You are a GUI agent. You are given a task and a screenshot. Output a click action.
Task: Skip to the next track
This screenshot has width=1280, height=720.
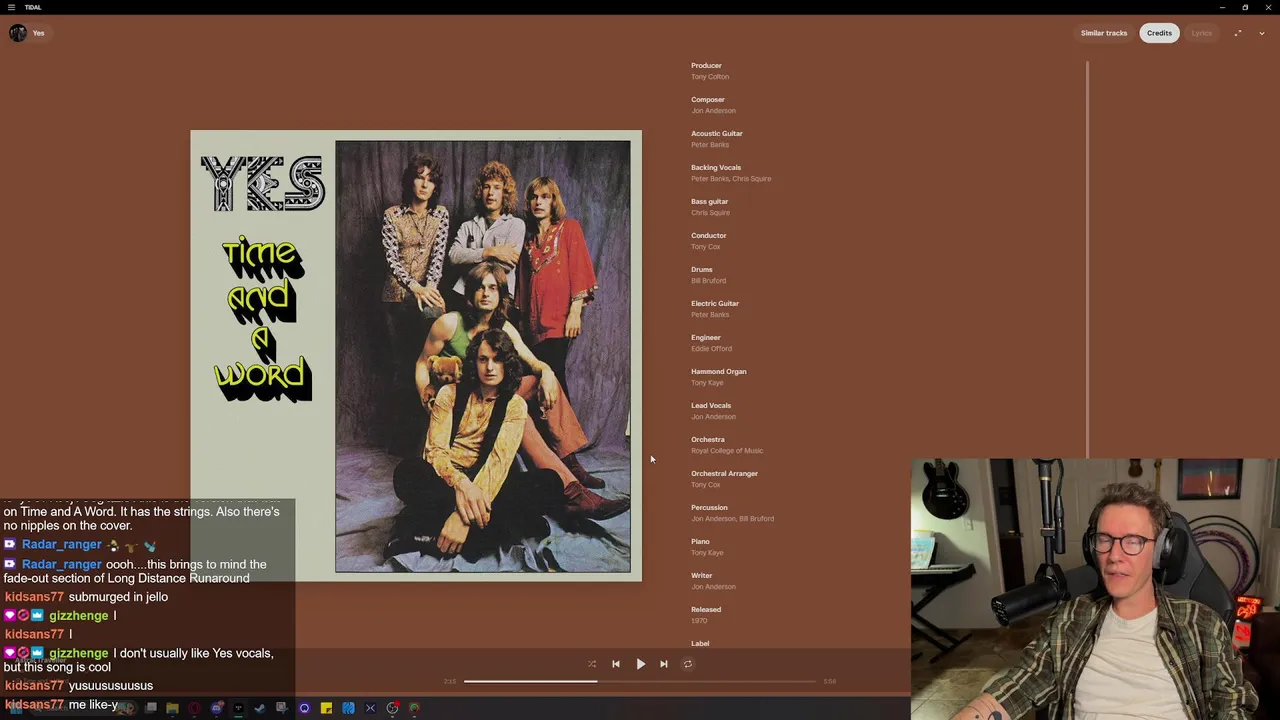coord(664,664)
